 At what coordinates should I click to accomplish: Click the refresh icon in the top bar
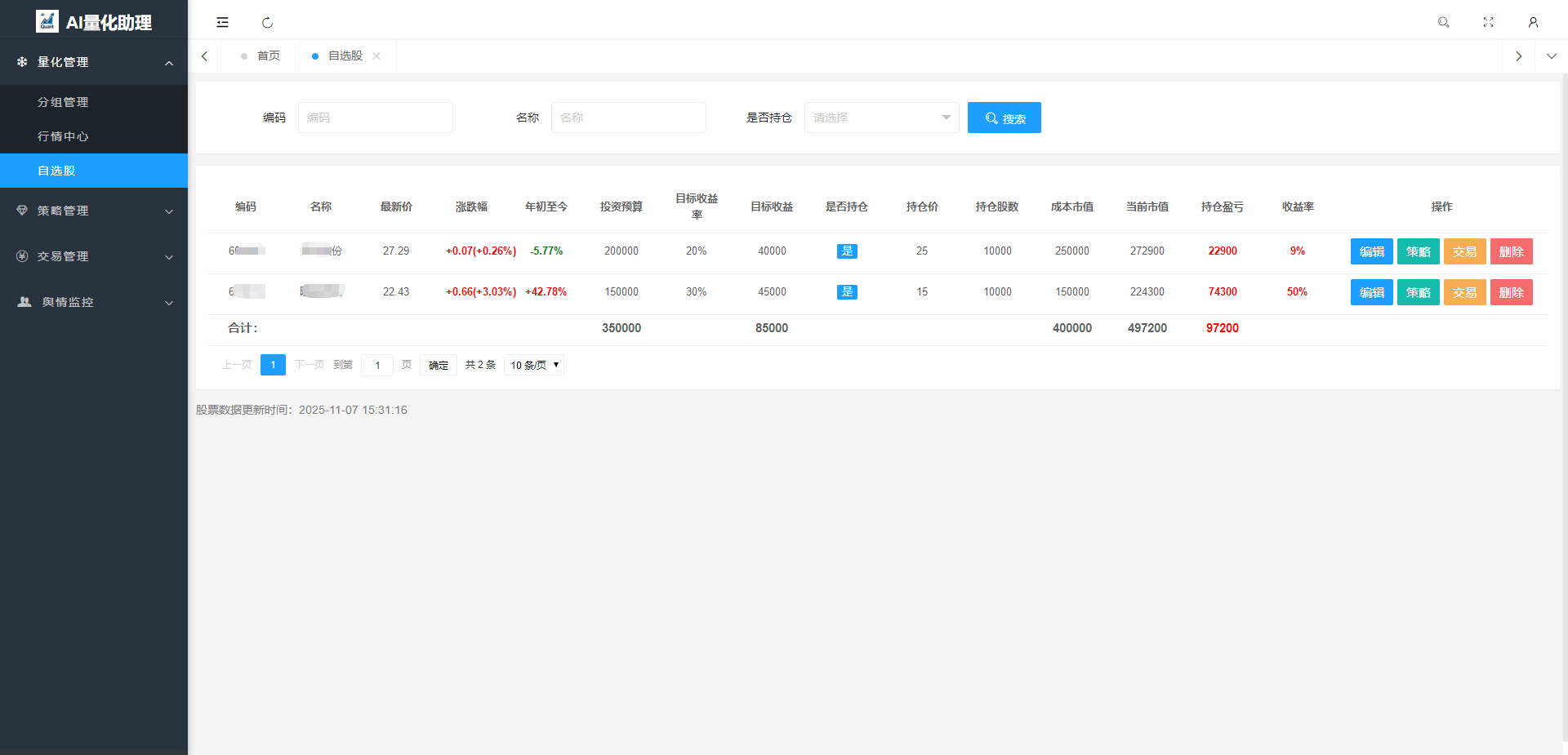click(267, 22)
